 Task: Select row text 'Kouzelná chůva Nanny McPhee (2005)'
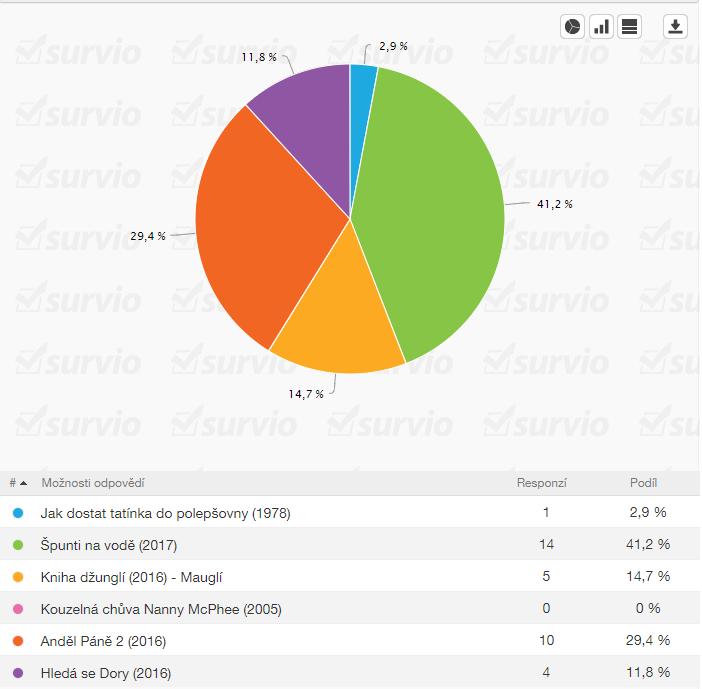coord(161,609)
